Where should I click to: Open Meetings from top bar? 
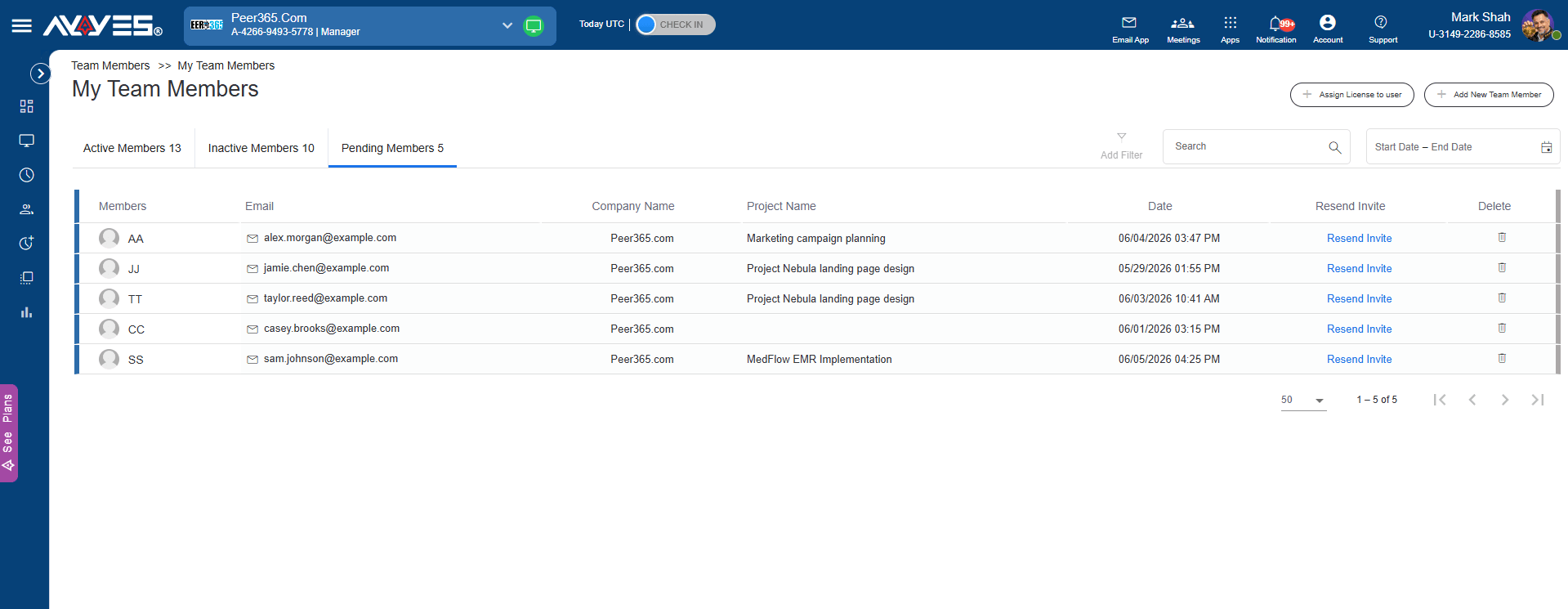tap(1183, 29)
